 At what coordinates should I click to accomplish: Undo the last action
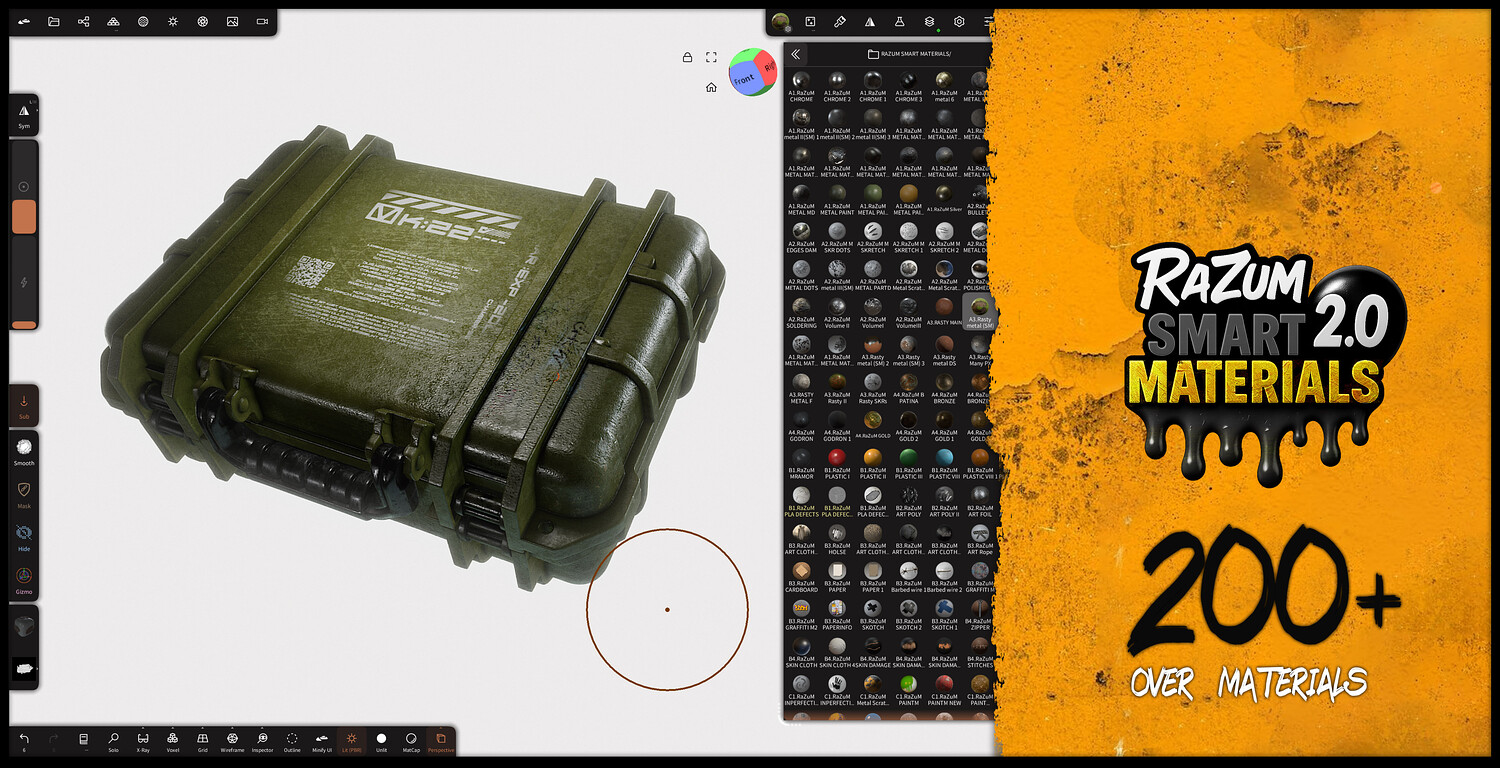coord(24,740)
